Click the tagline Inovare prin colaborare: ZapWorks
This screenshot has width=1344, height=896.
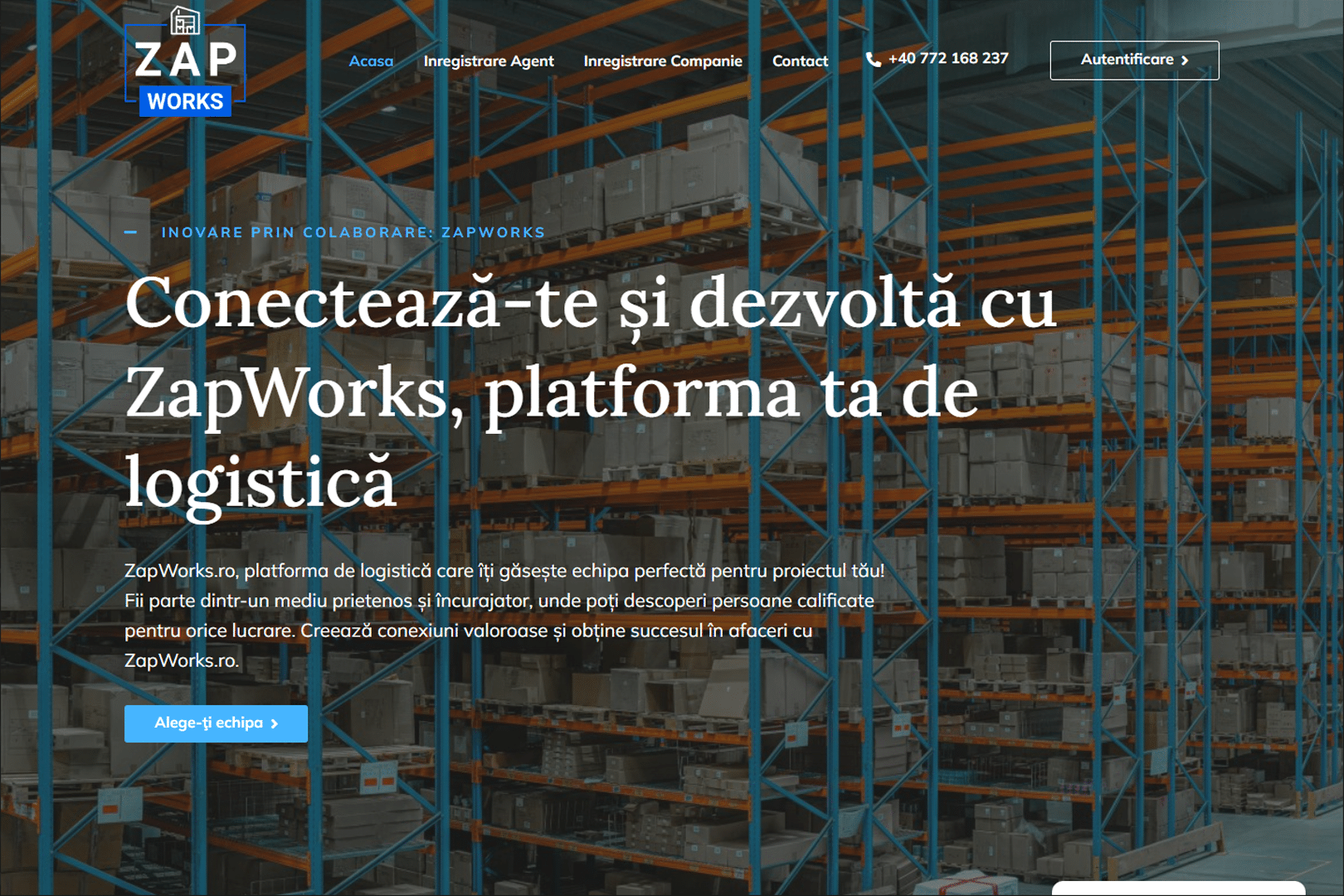353,232
